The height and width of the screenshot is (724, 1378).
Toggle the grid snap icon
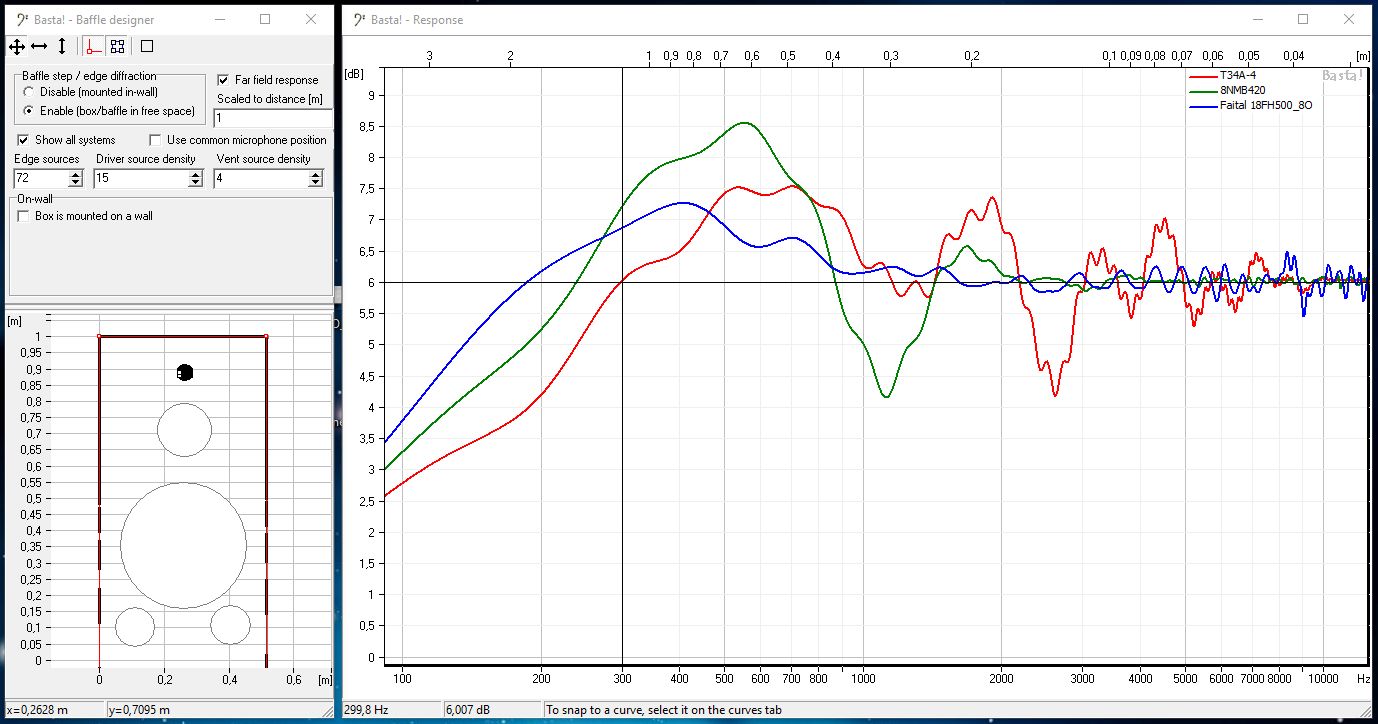(117, 46)
